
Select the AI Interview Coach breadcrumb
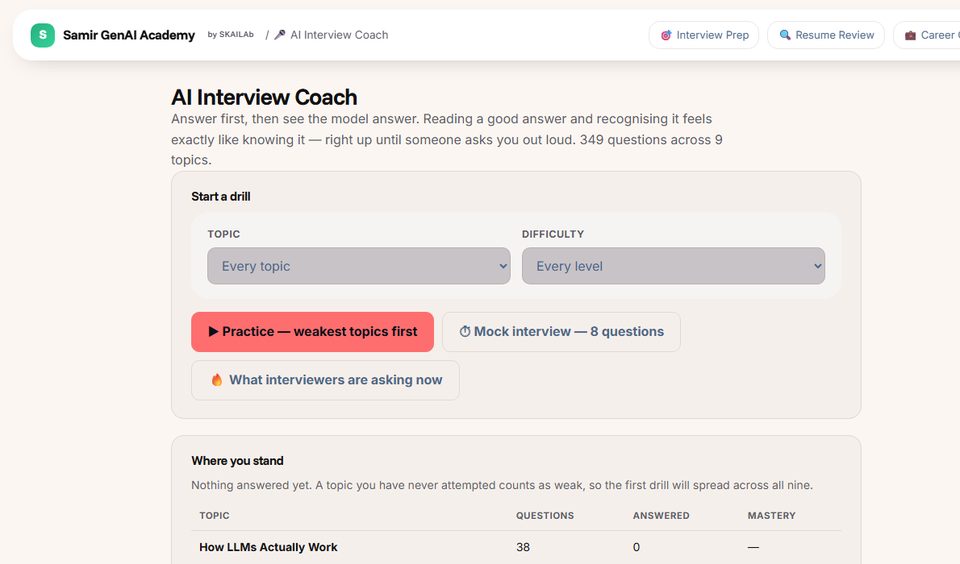[339, 35]
